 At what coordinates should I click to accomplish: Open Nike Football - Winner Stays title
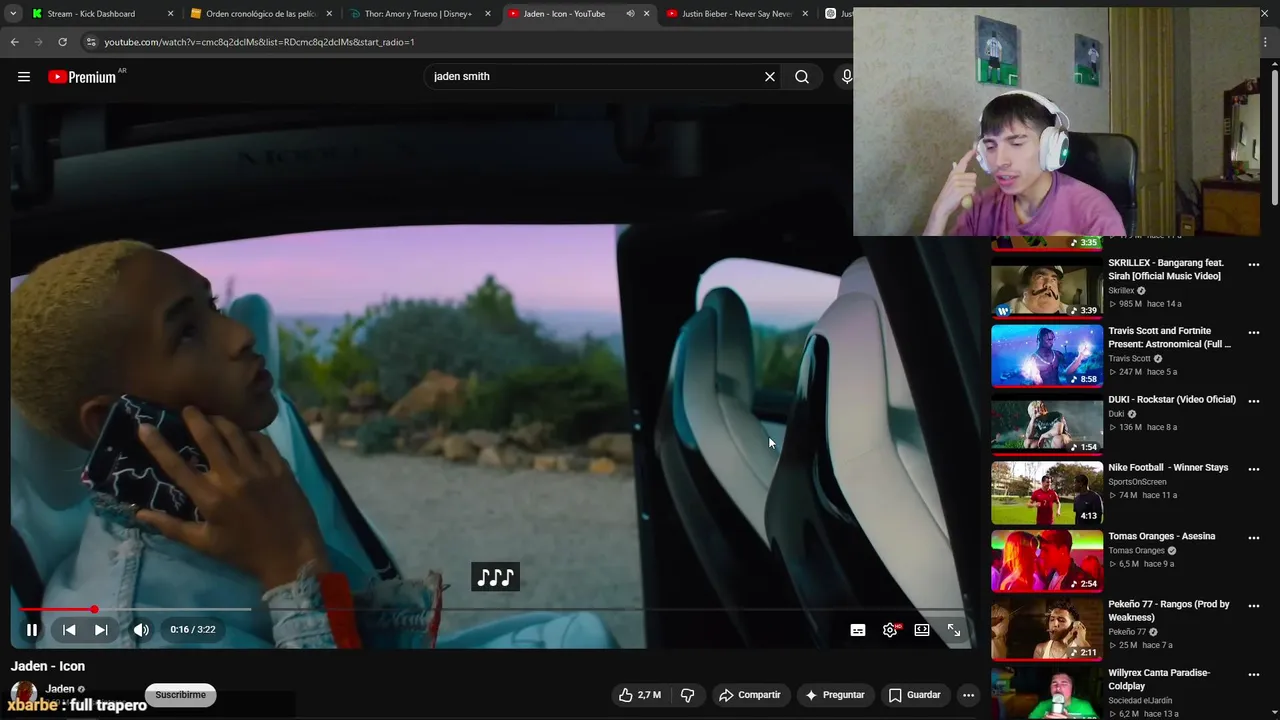point(1168,468)
